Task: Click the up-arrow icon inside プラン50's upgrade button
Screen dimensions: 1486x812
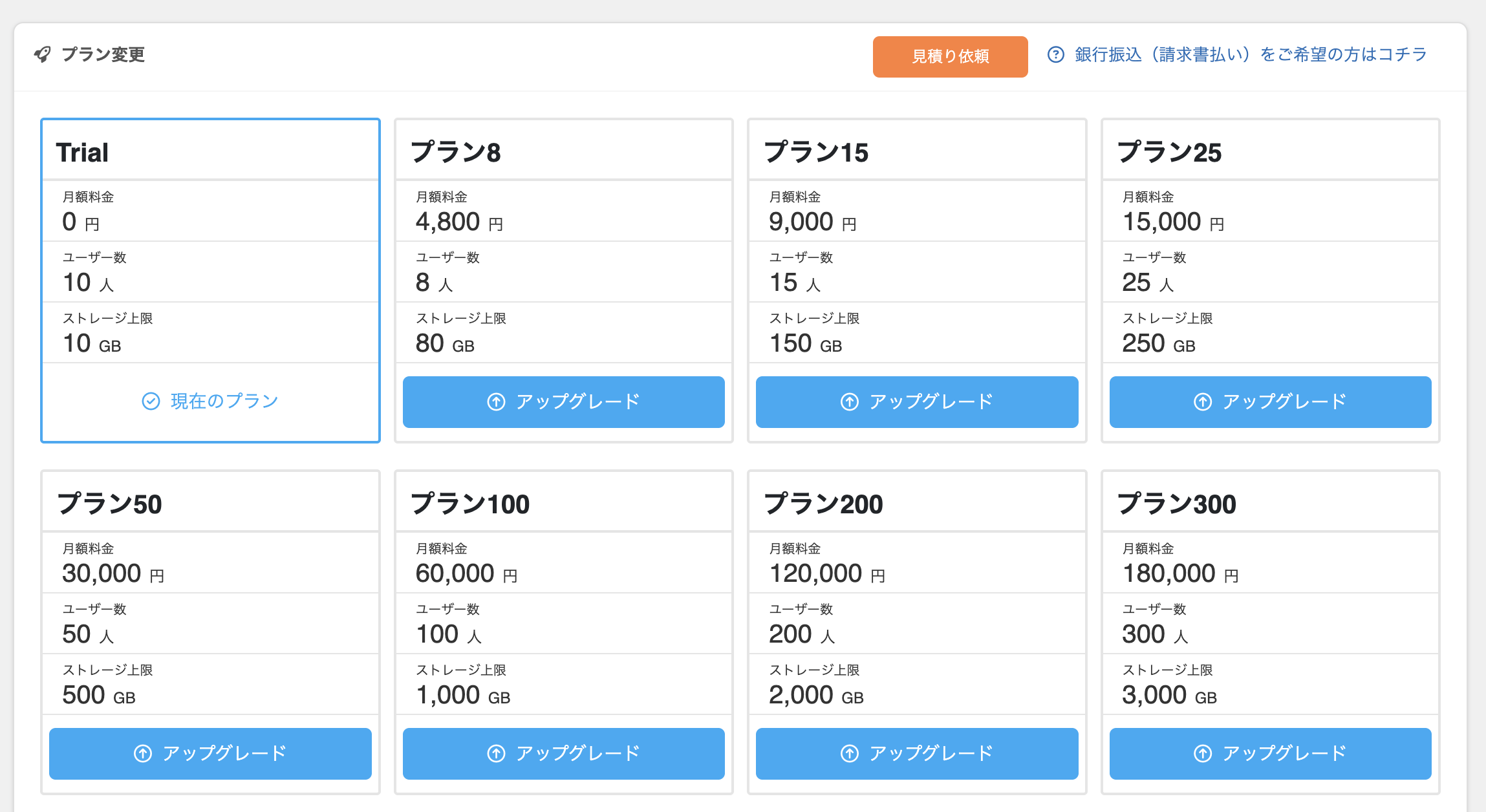Action: 142,753
